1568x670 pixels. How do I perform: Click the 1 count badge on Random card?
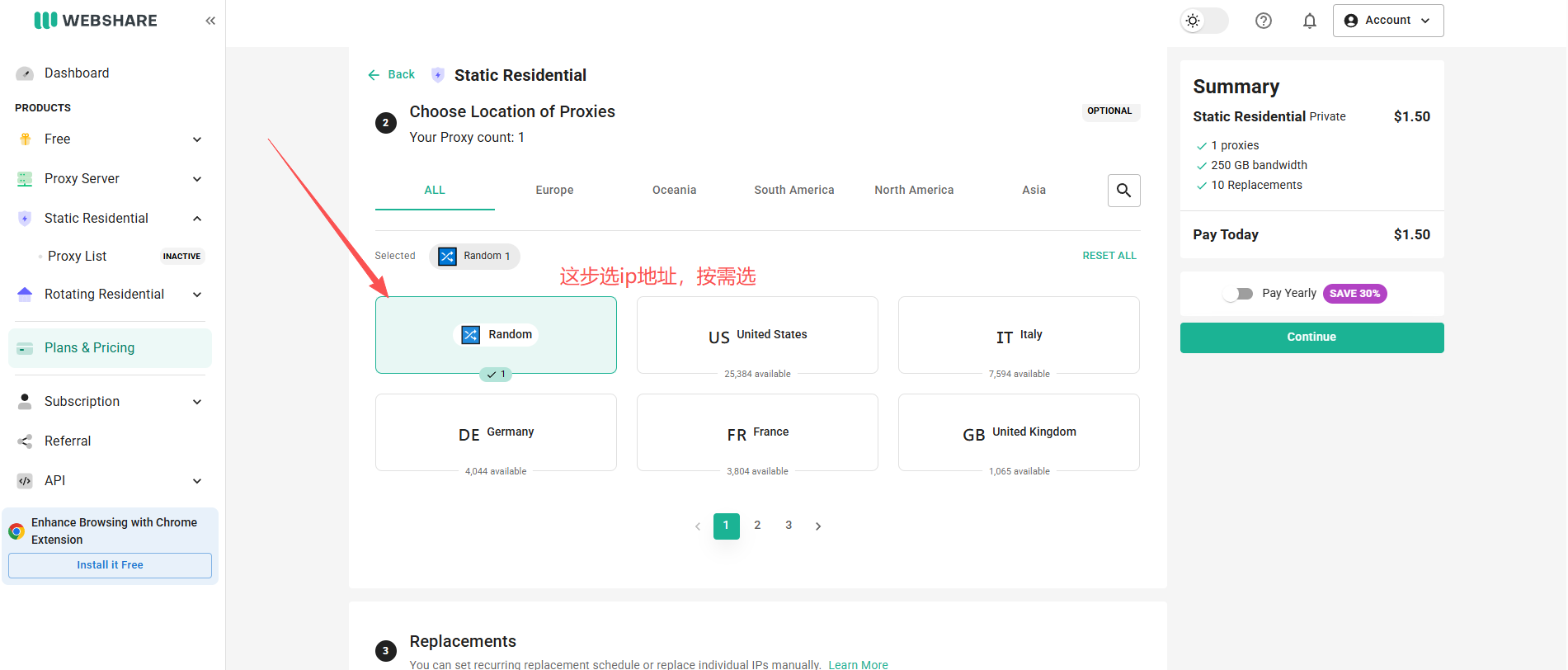[496, 375]
